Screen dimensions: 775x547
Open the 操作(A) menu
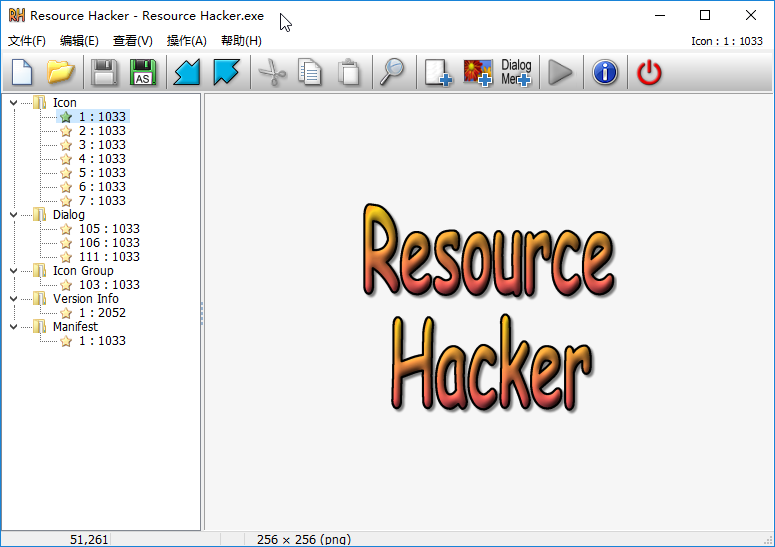click(186, 41)
